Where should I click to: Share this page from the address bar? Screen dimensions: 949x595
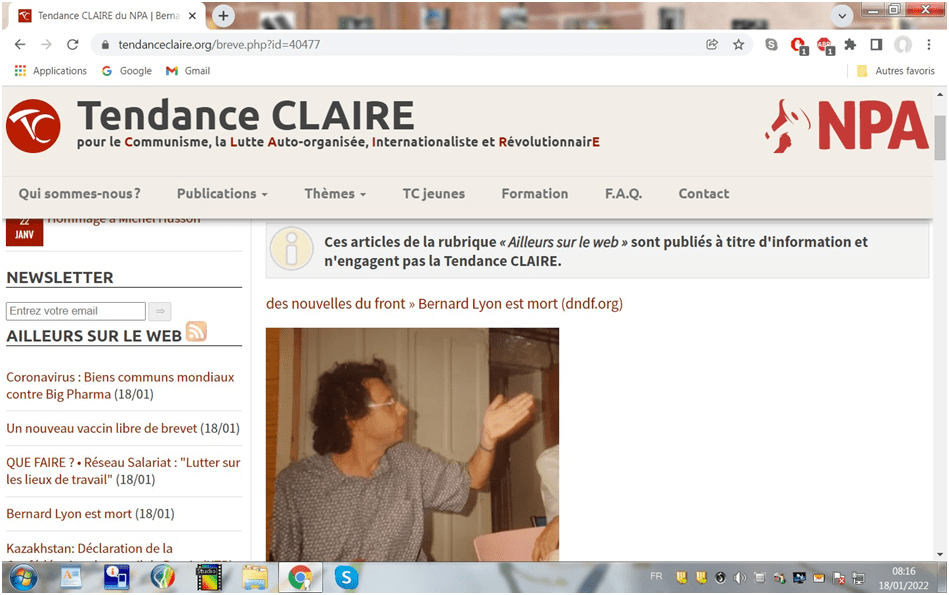(712, 44)
